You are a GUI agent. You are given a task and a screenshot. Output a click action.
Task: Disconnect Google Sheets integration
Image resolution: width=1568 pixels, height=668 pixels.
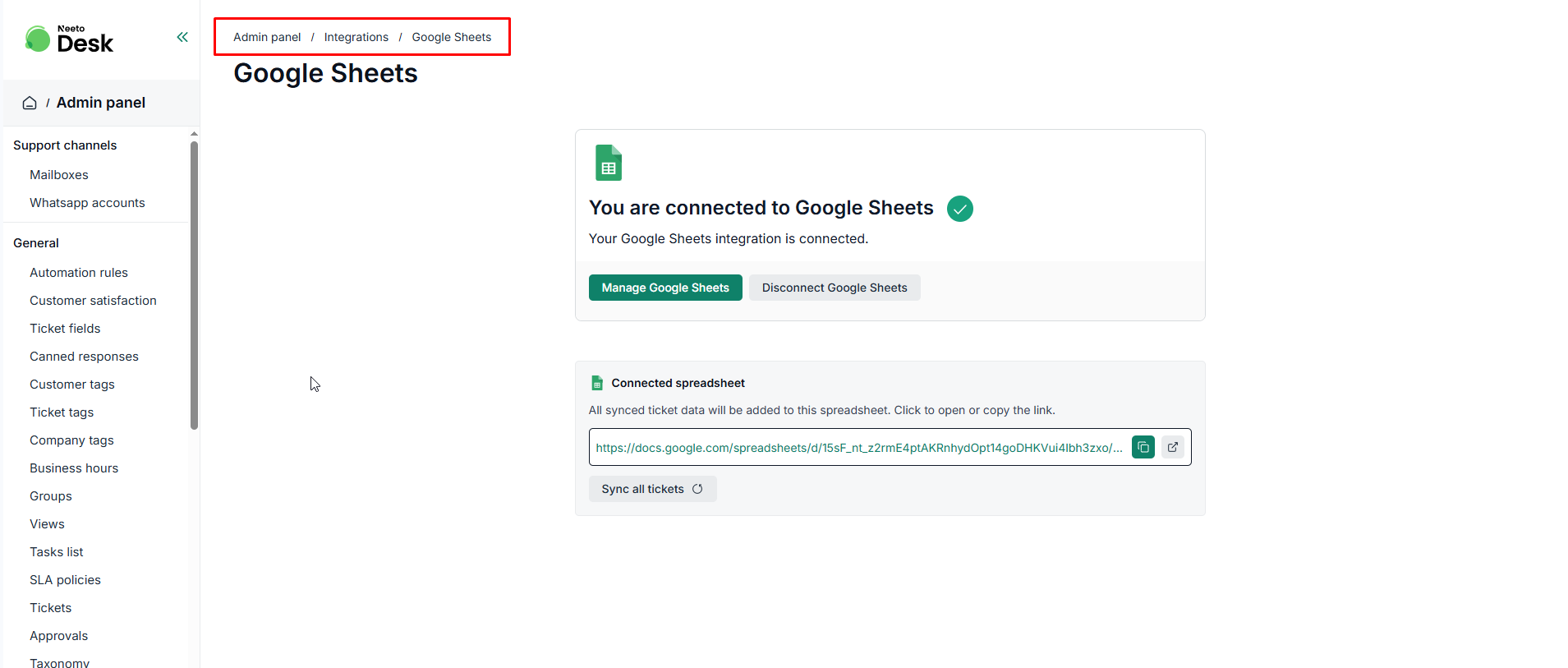[x=834, y=288]
